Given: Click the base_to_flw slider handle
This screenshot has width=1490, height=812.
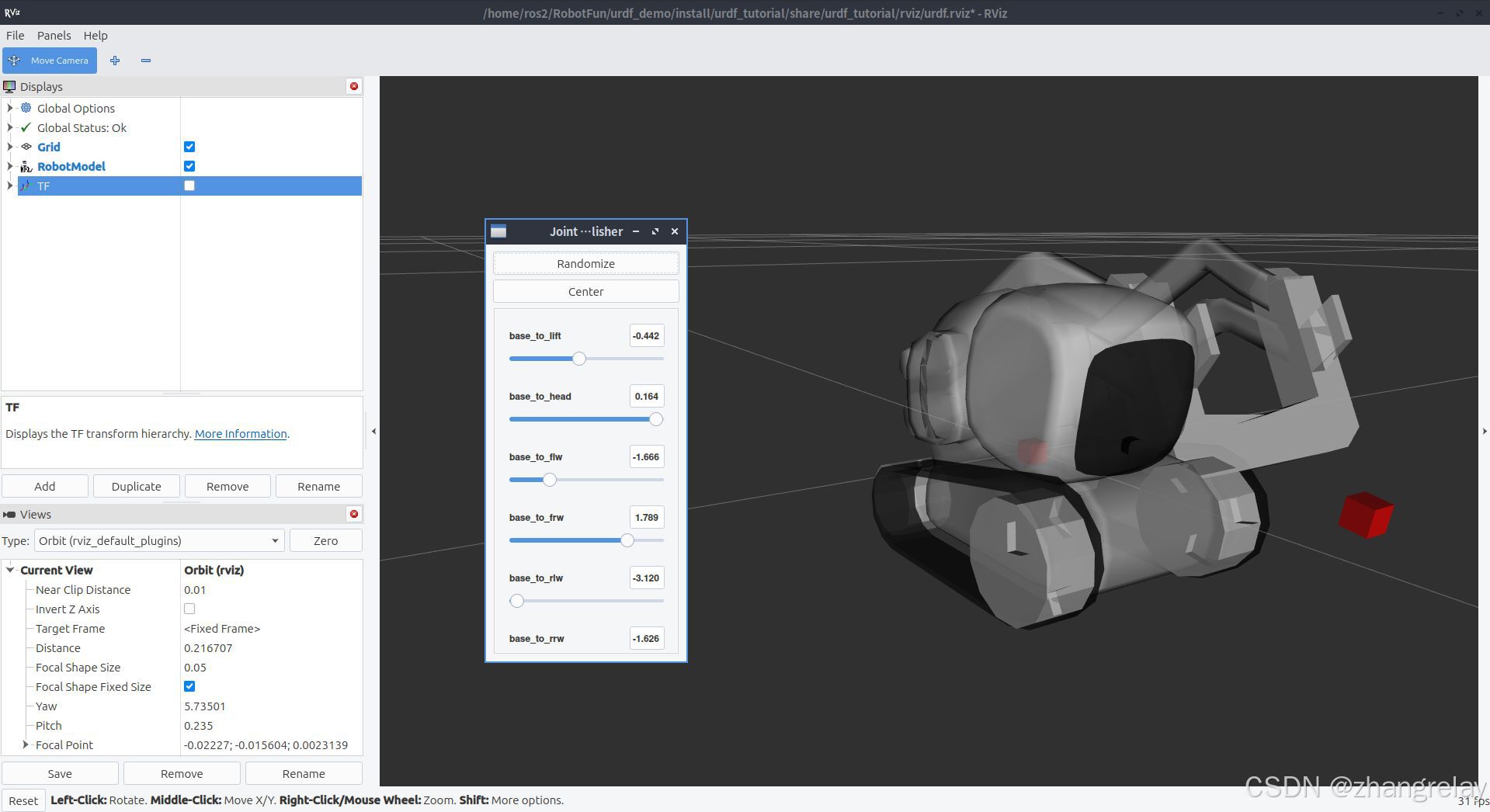Looking at the screenshot, I should (x=550, y=480).
